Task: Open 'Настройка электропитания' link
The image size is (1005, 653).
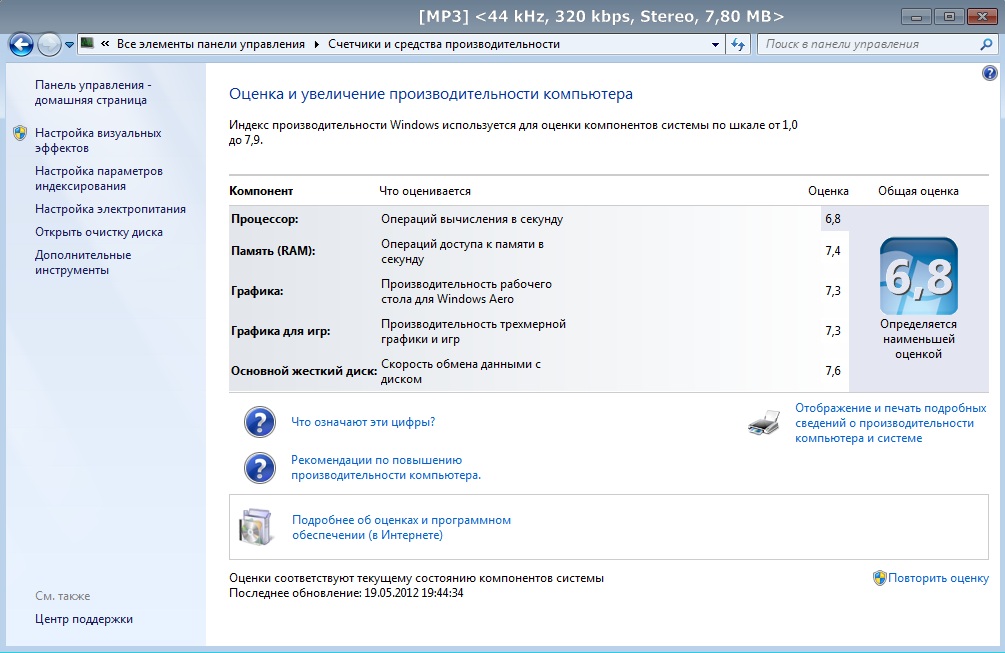Action: pyautogui.click(x=110, y=209)
